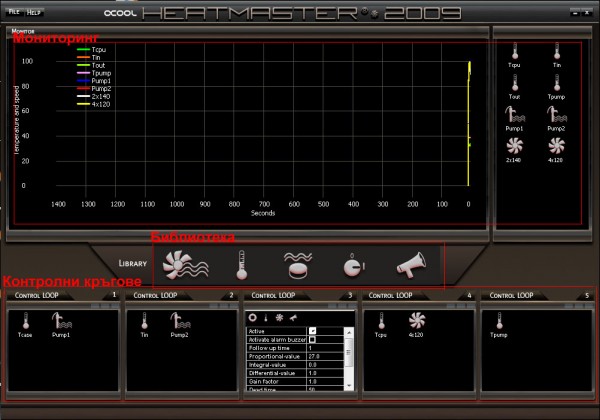Viewport: 600px width, 420px height.
Task: Select the Pump1 icon in the sensor panel
Action: 515,114
